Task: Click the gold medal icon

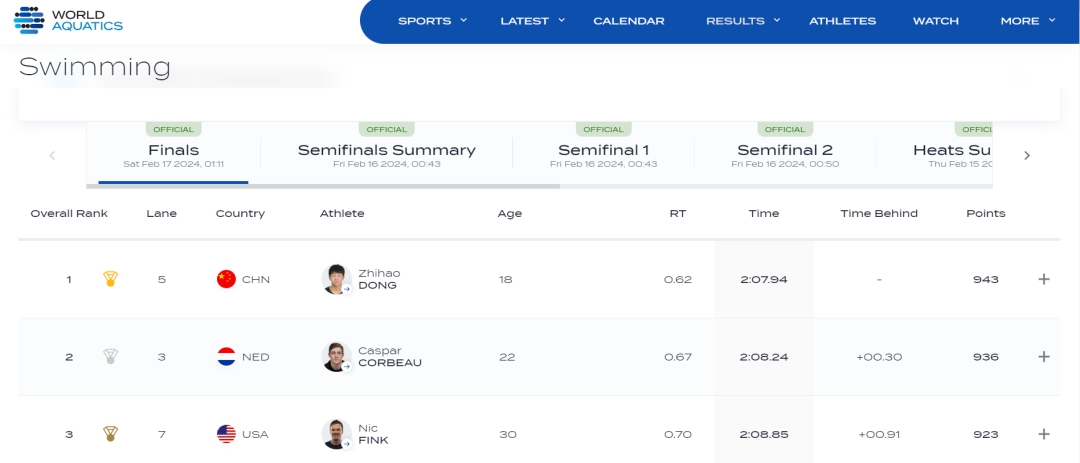Action: point(110,279)
